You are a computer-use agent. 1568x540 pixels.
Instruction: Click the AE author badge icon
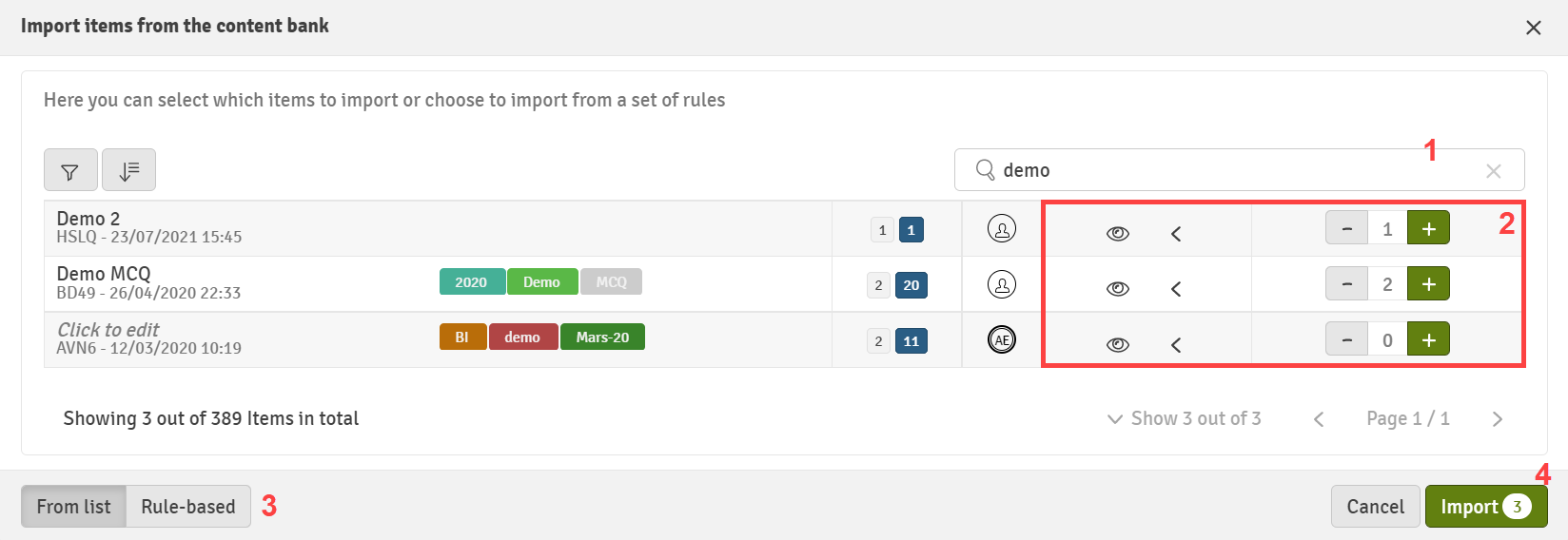(x=1002, y=339)
